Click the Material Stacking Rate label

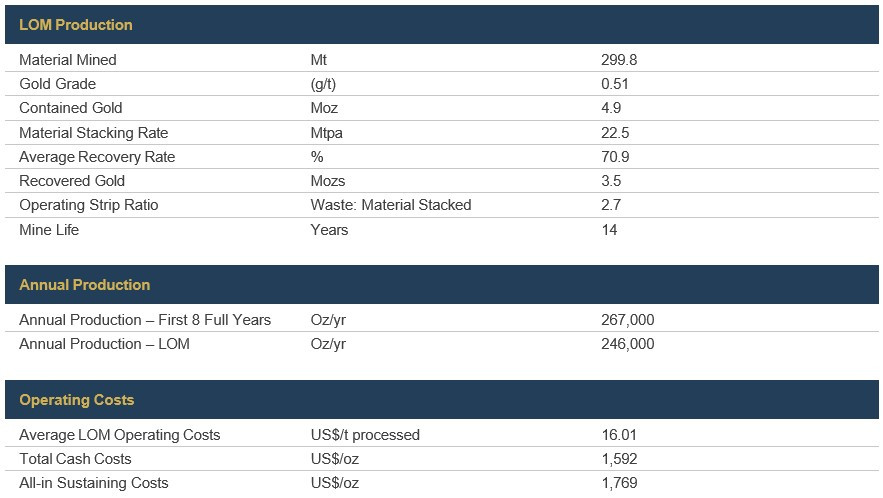click(x=94, y=133)
